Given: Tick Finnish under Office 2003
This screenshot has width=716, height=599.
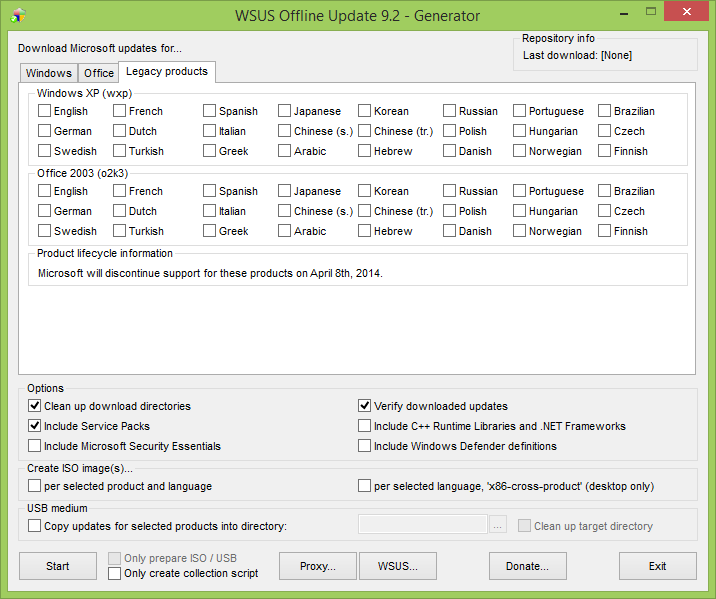Looking at the screenshot, I should click(605, 231).
